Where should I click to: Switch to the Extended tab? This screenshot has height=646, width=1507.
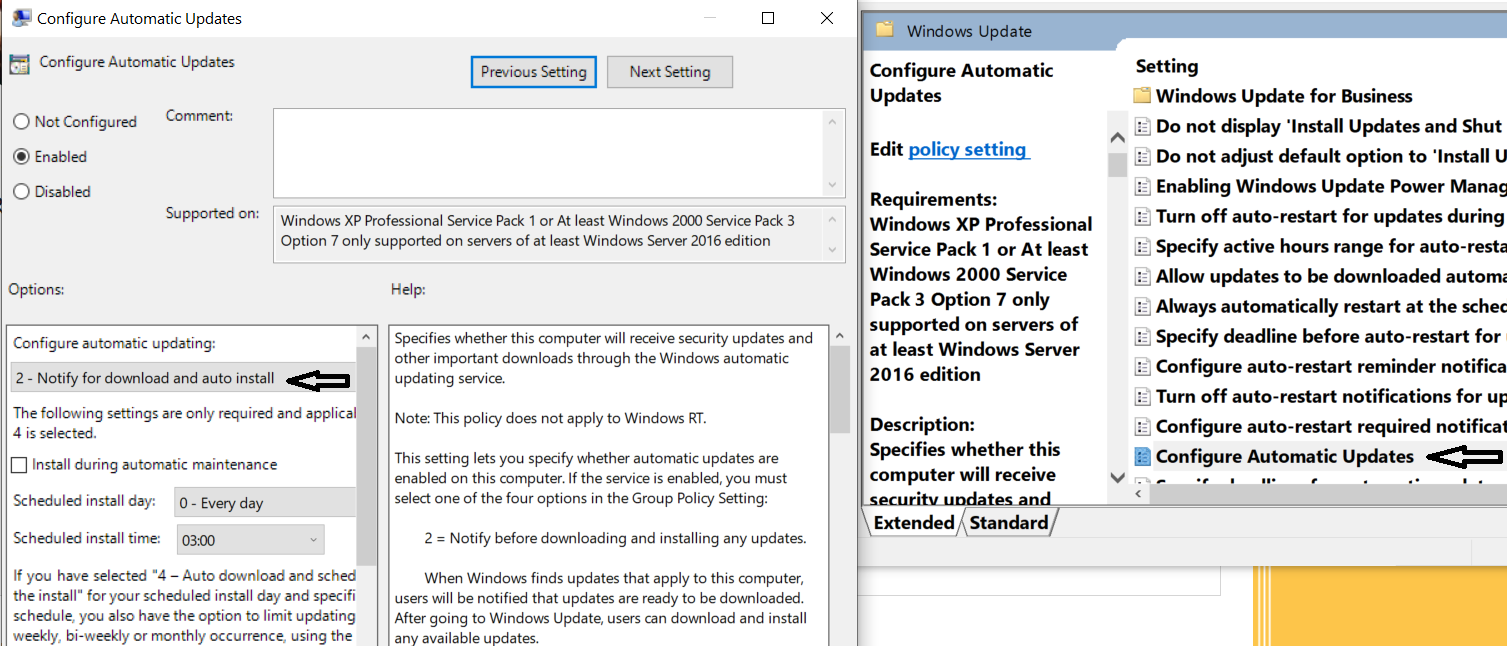[x=913, y=522]
